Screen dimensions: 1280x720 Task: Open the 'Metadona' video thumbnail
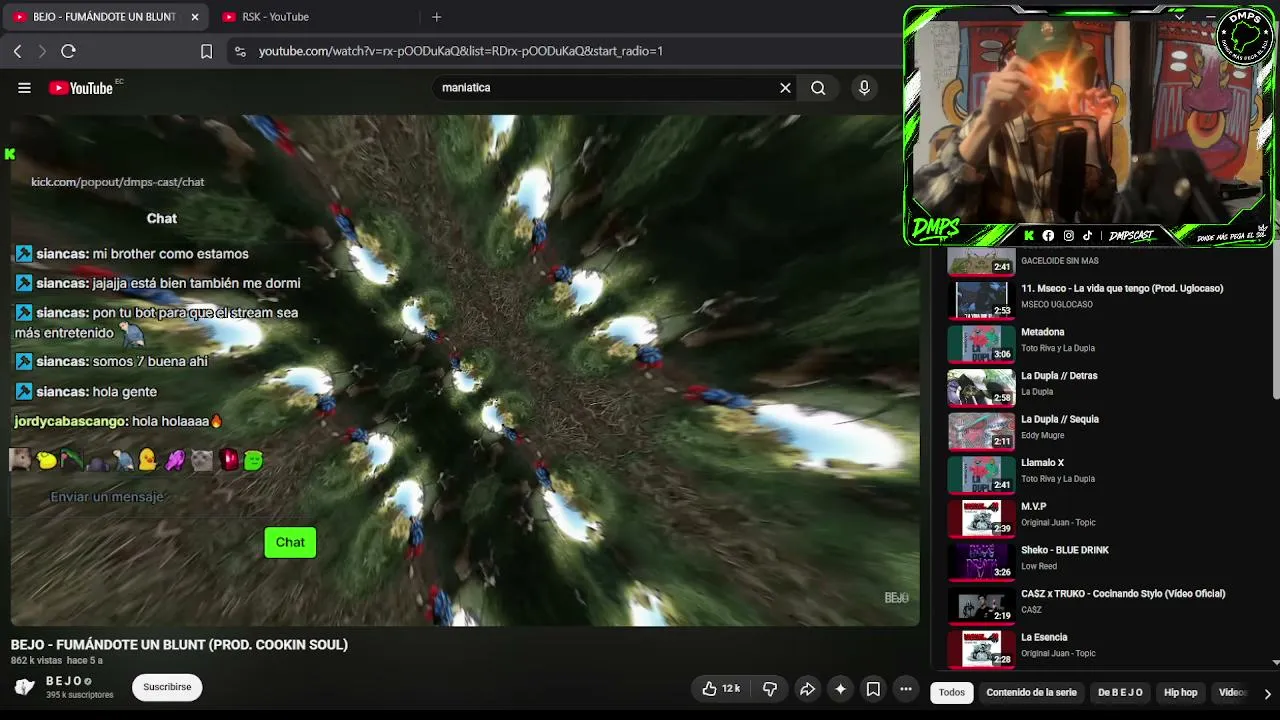click(x=981, y=343)
